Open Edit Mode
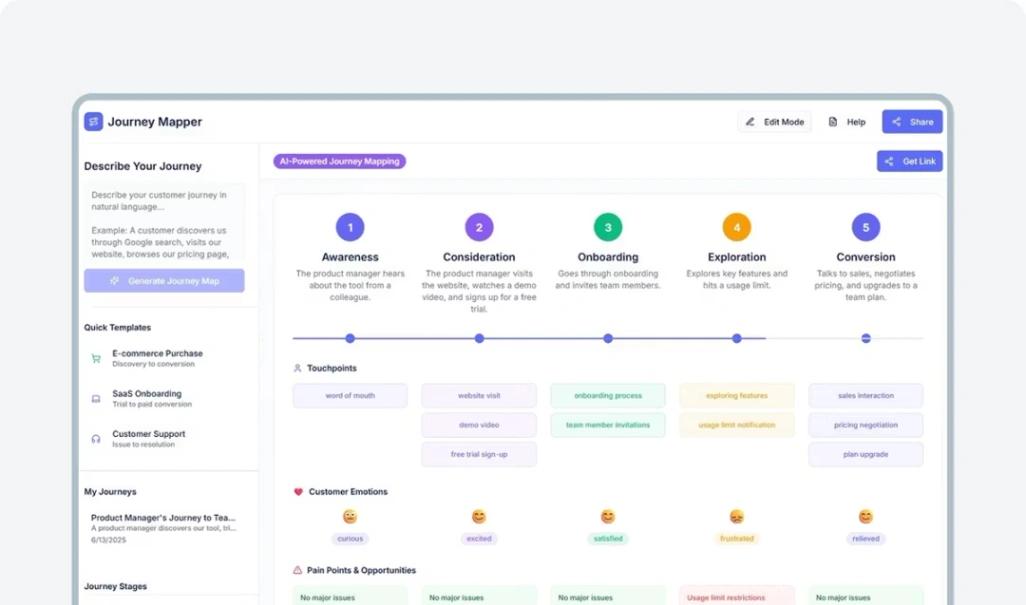 tap(775, 122)
